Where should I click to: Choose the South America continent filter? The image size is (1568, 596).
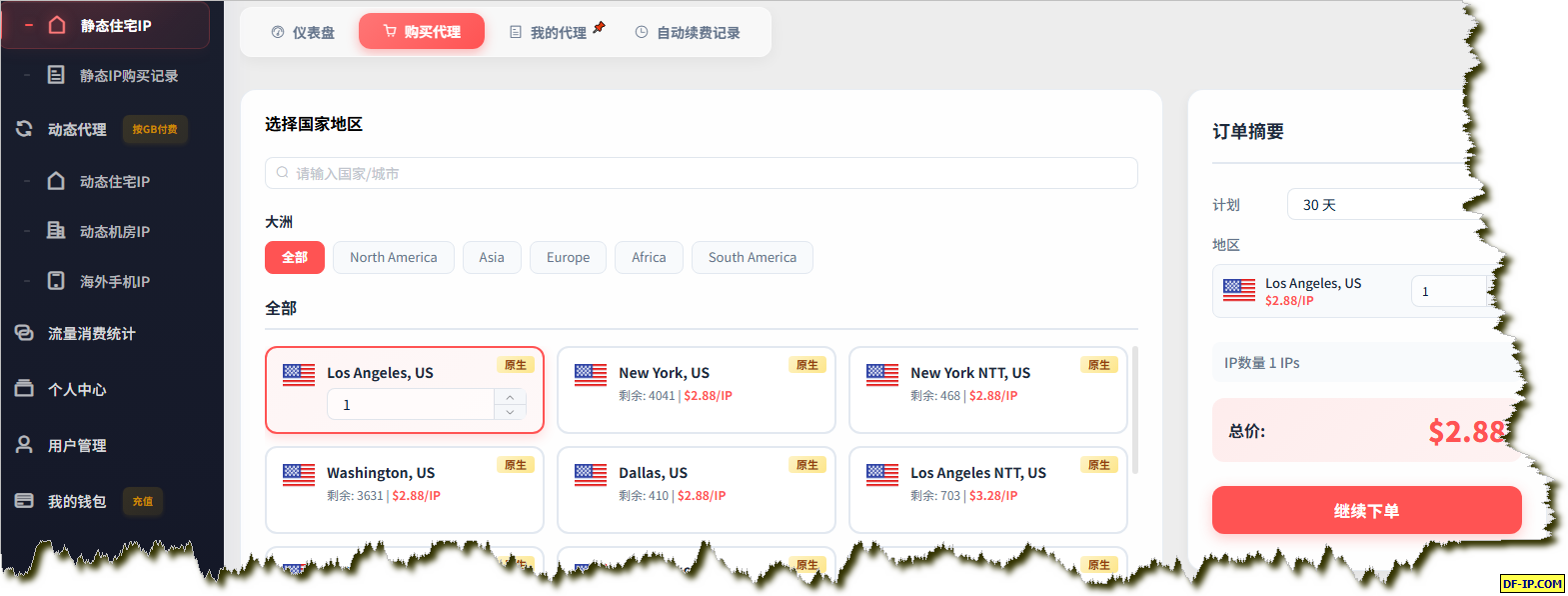pyautogui.click(x=753, y=257)
